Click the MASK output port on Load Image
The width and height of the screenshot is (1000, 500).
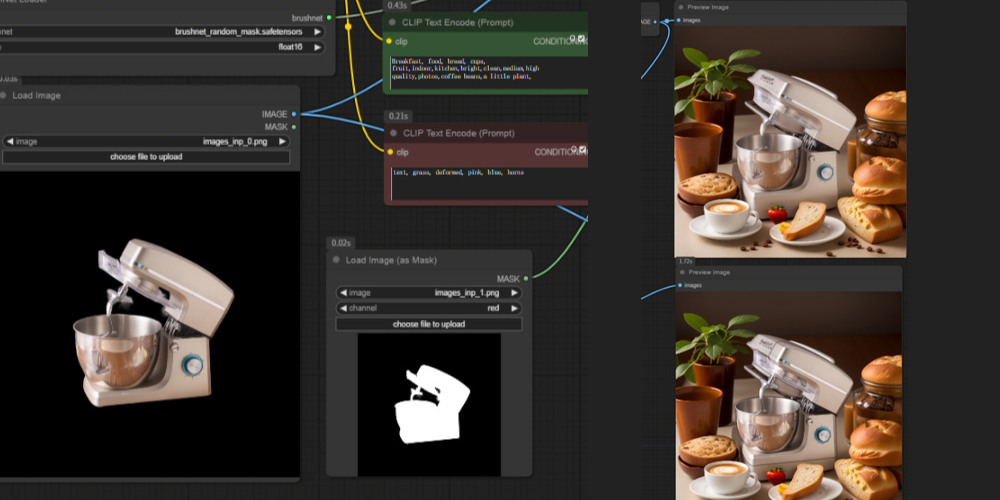(x=293, y=127)
